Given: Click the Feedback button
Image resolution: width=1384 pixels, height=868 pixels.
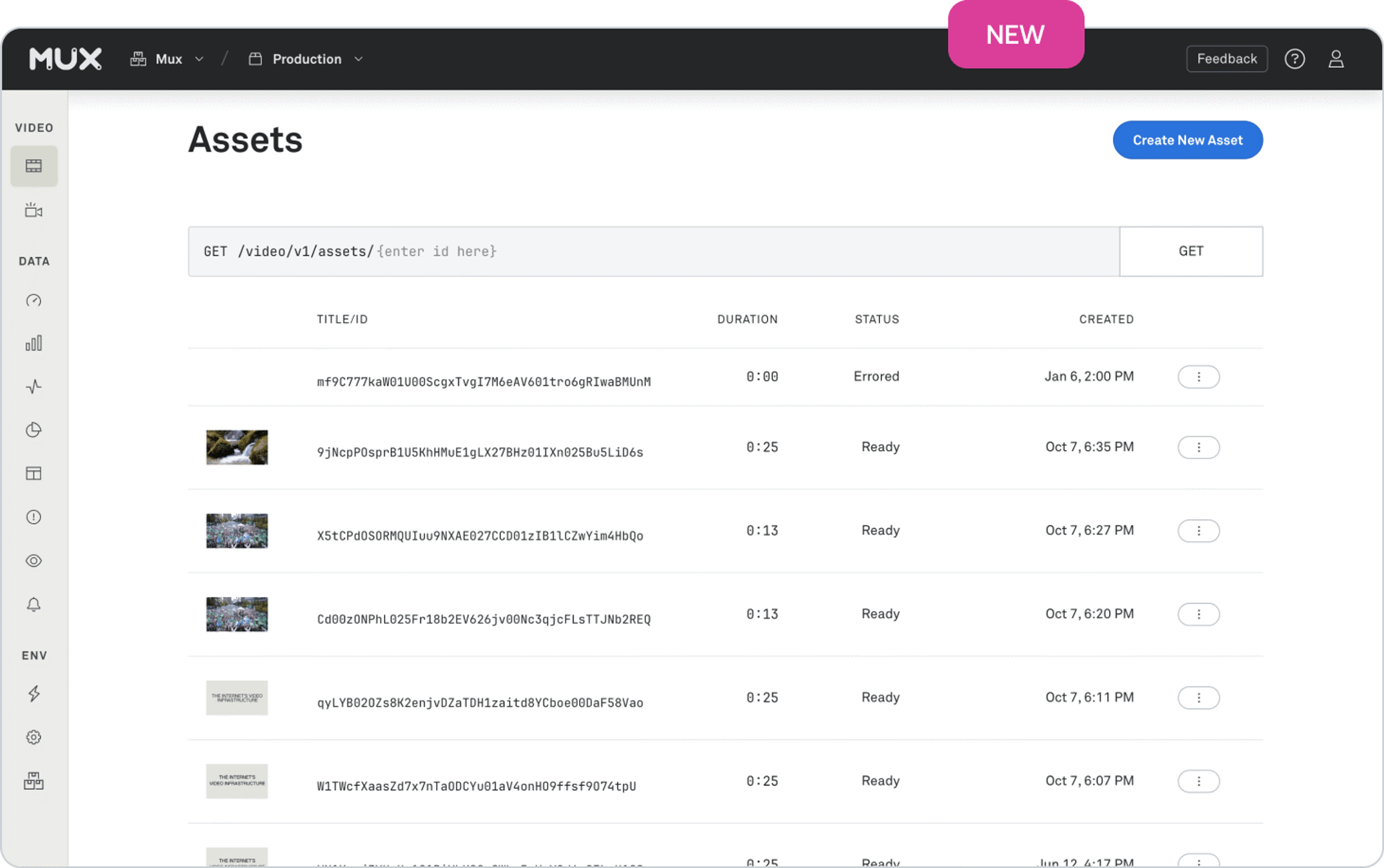Looking at the screenshot, I should pyautogui.click(x=1226, y=59).
